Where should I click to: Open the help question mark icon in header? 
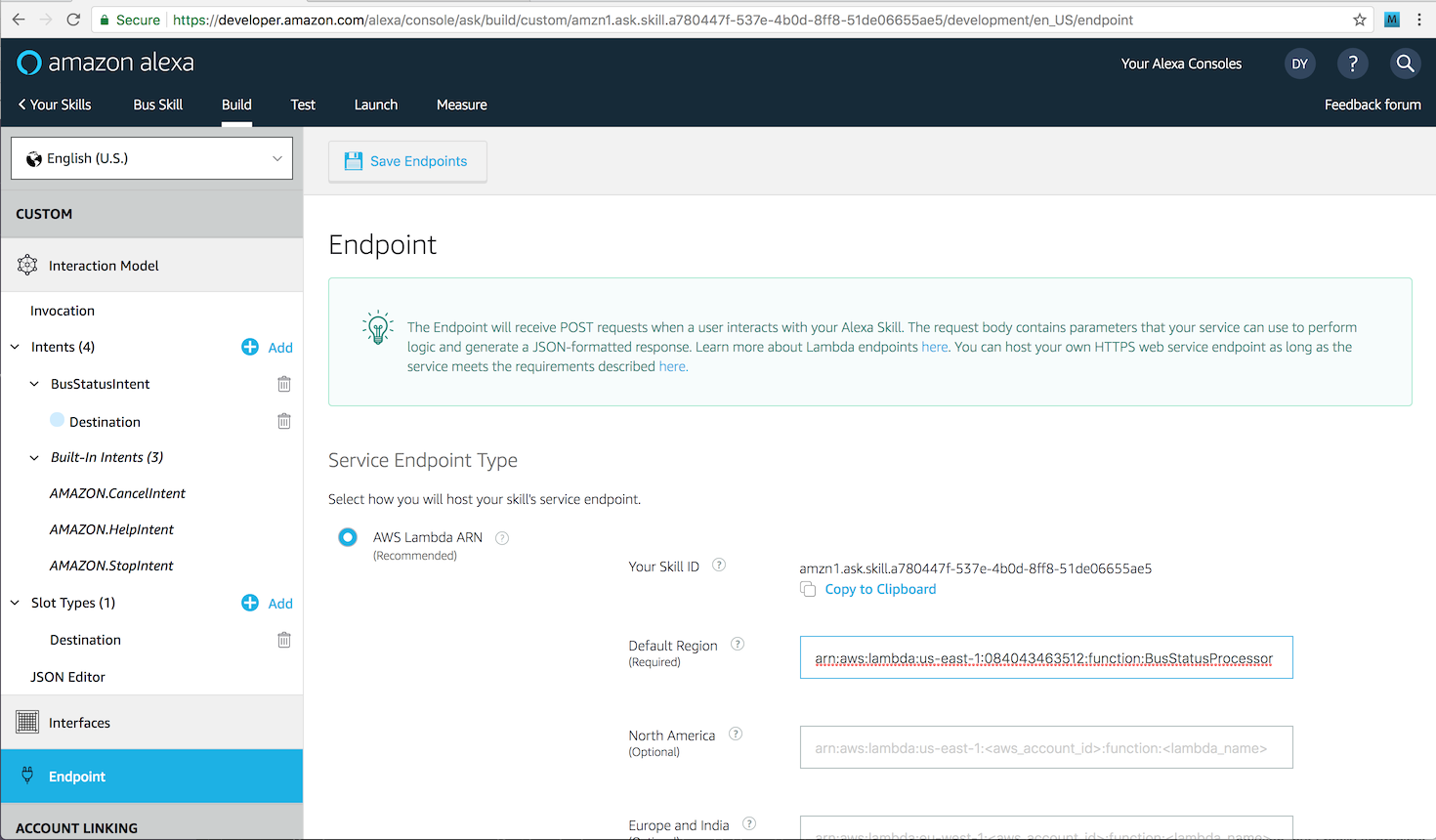coord(1352,63)
